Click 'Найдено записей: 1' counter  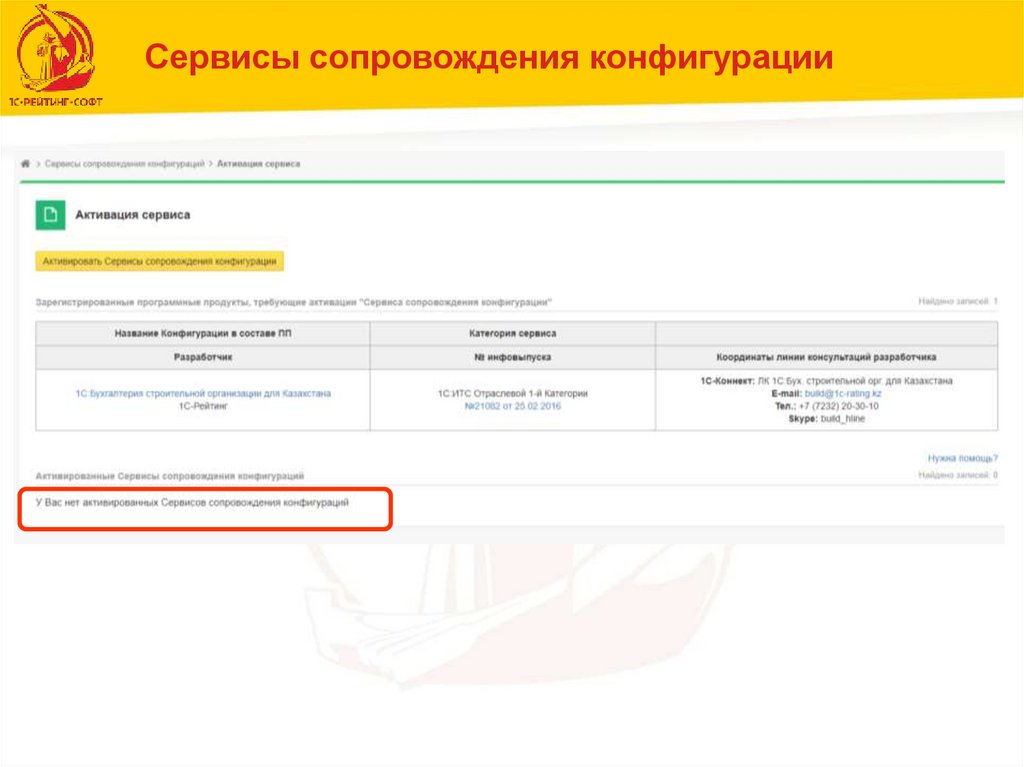coord(958,301)
